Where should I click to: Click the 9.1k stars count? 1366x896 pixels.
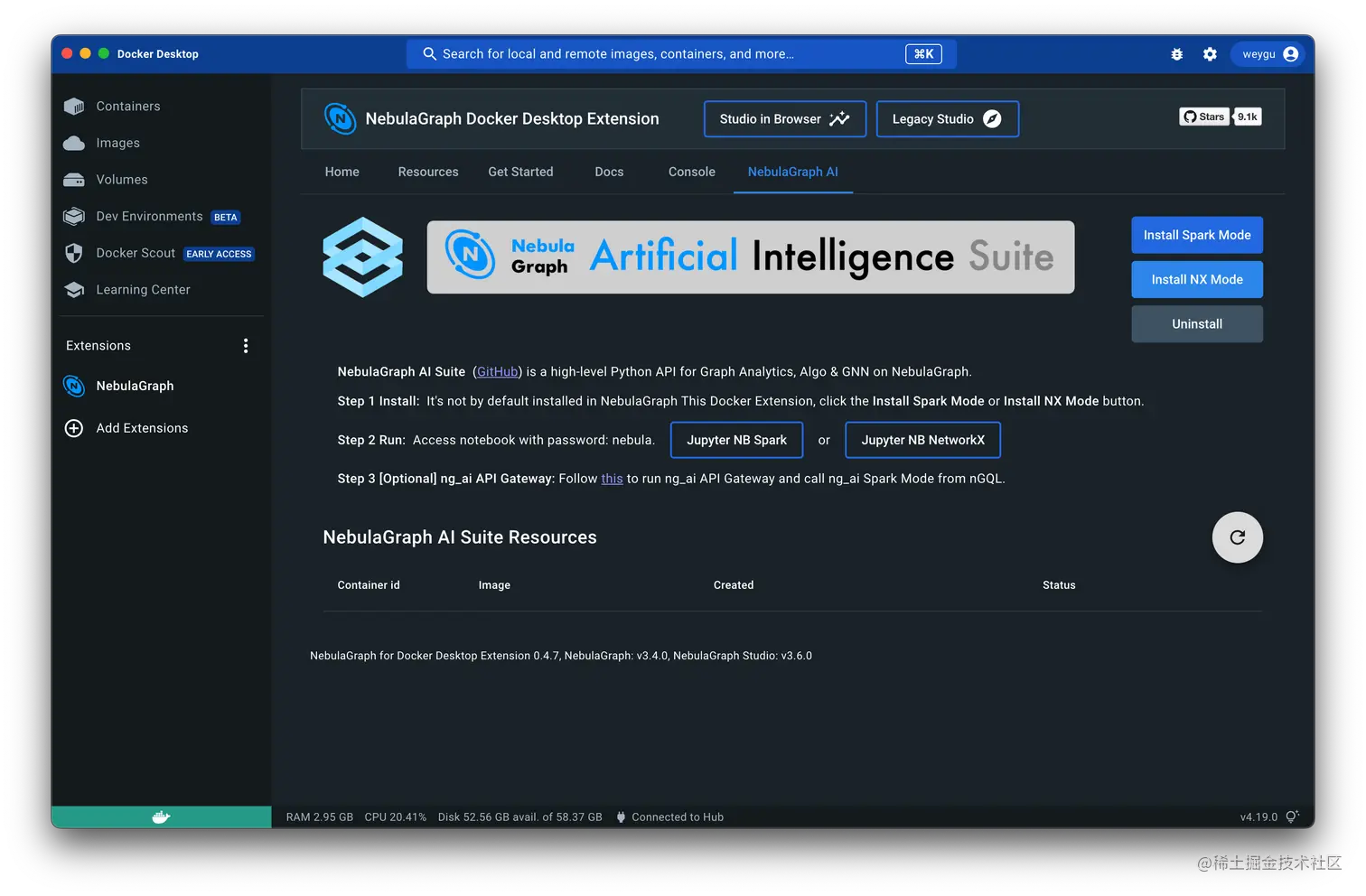click(1248, 117)
